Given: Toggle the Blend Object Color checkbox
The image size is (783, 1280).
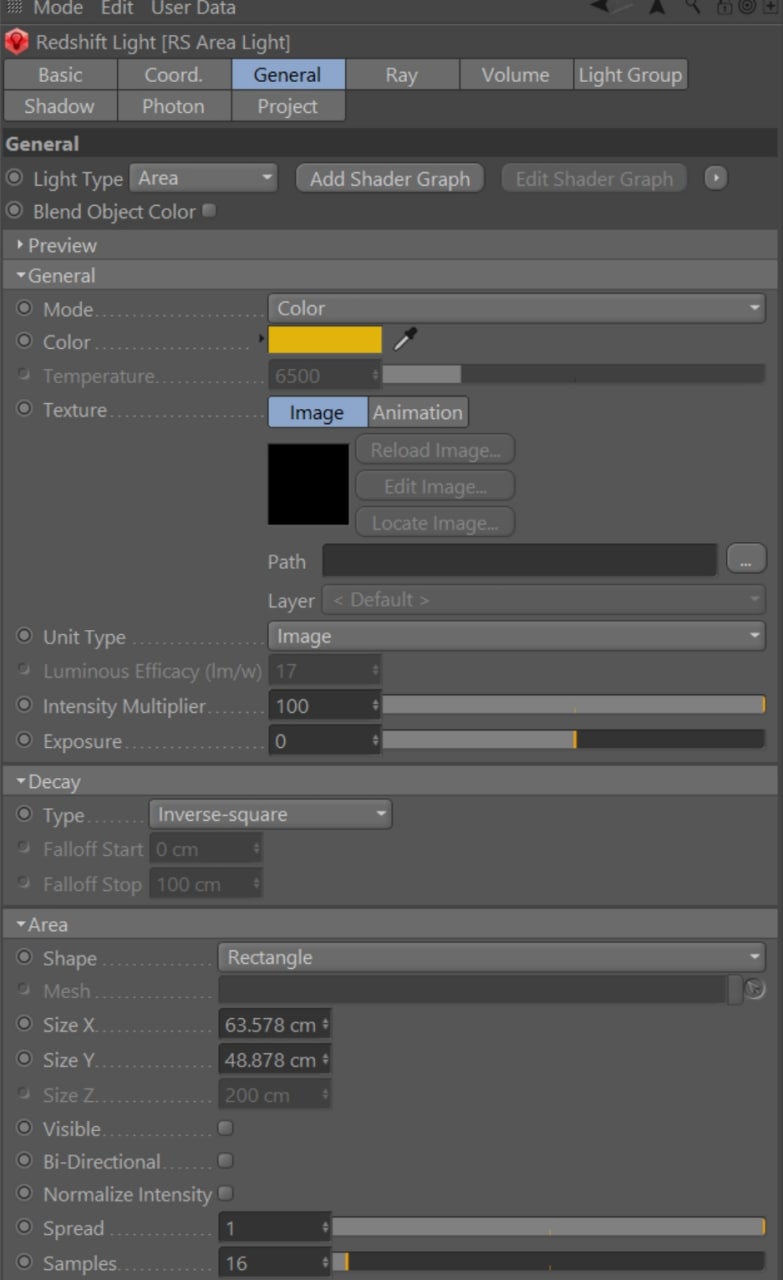Looking at the screenshot, I should coord(209,211).
